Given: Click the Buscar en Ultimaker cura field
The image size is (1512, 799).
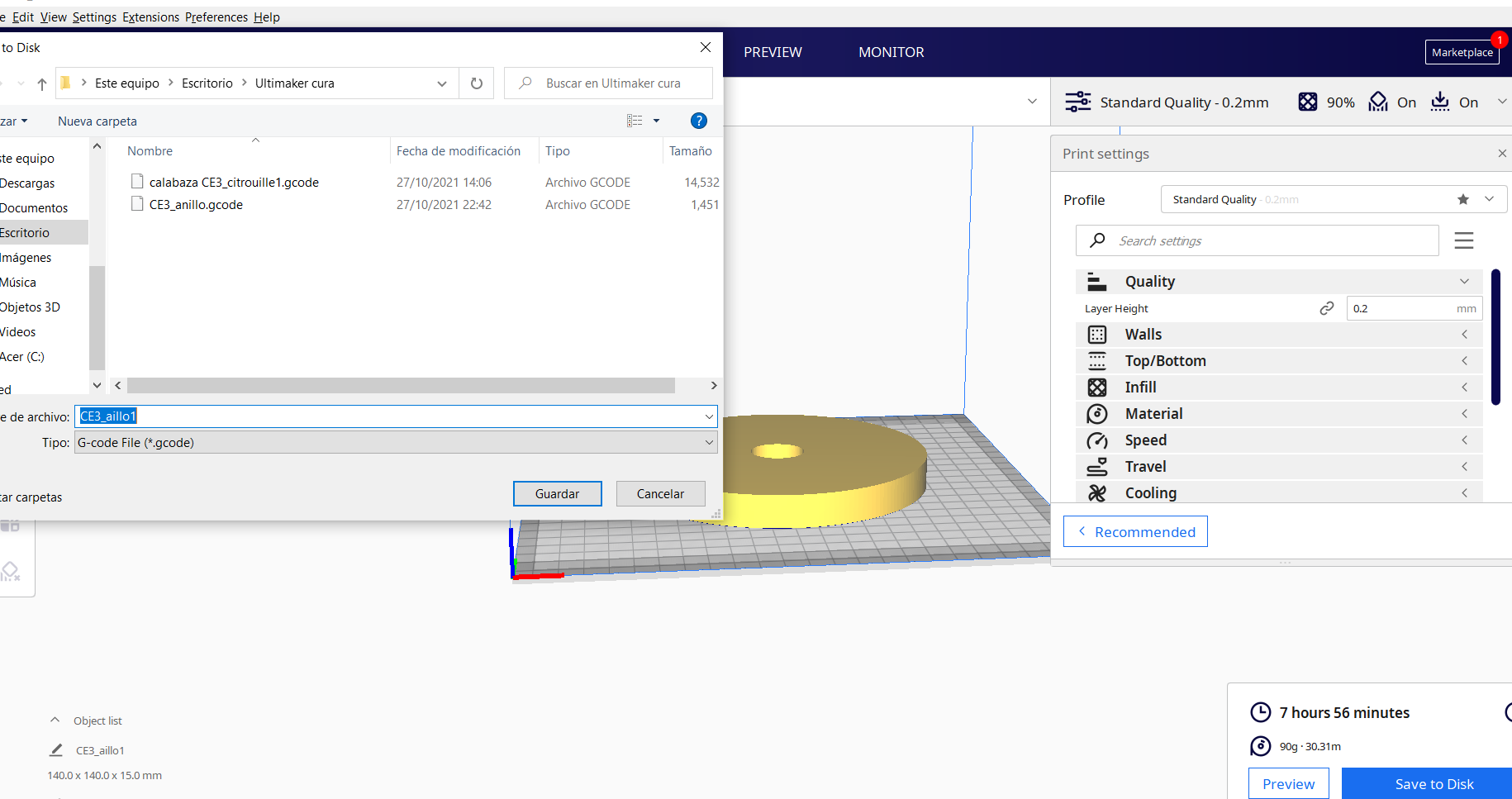Looking at the screenshot, I should coord(608,83).
